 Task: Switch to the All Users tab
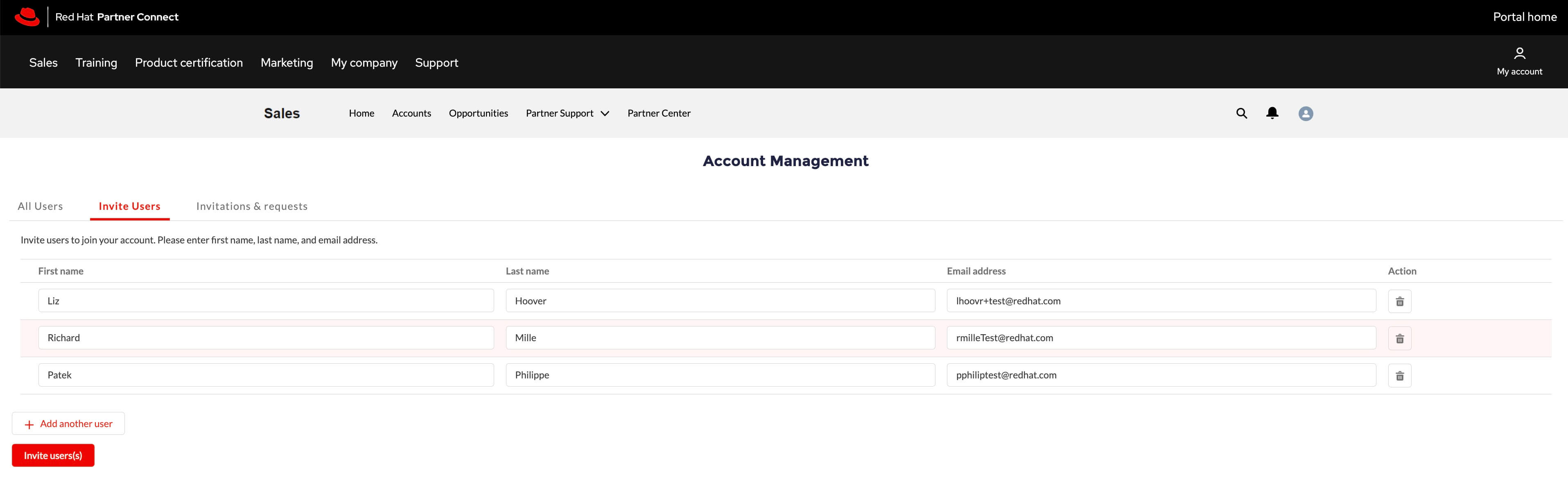pos(40,206)
